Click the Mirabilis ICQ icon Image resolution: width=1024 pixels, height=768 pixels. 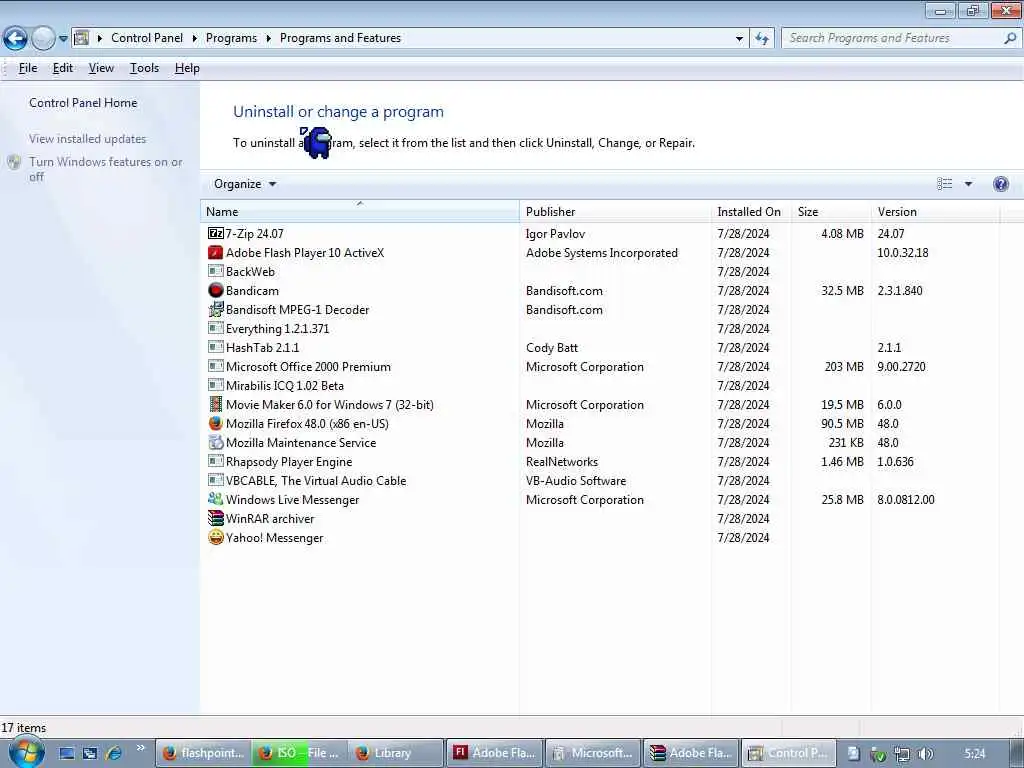point(216,385)
